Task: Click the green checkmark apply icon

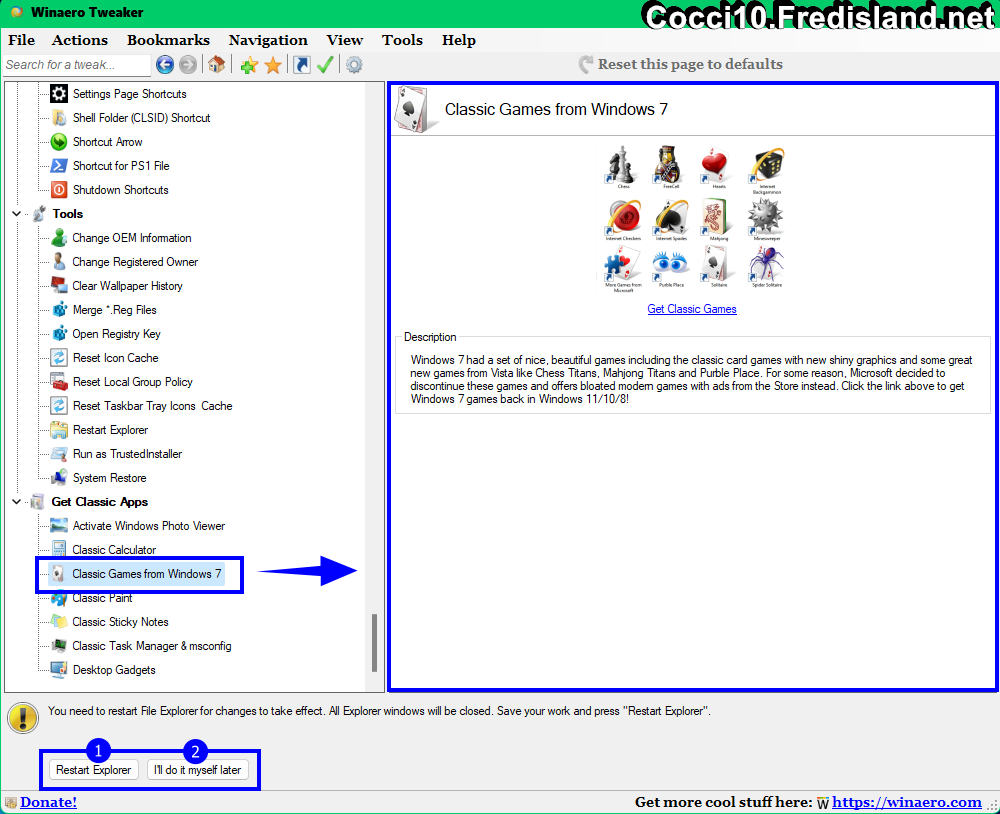Action: (x=325, y=64)
